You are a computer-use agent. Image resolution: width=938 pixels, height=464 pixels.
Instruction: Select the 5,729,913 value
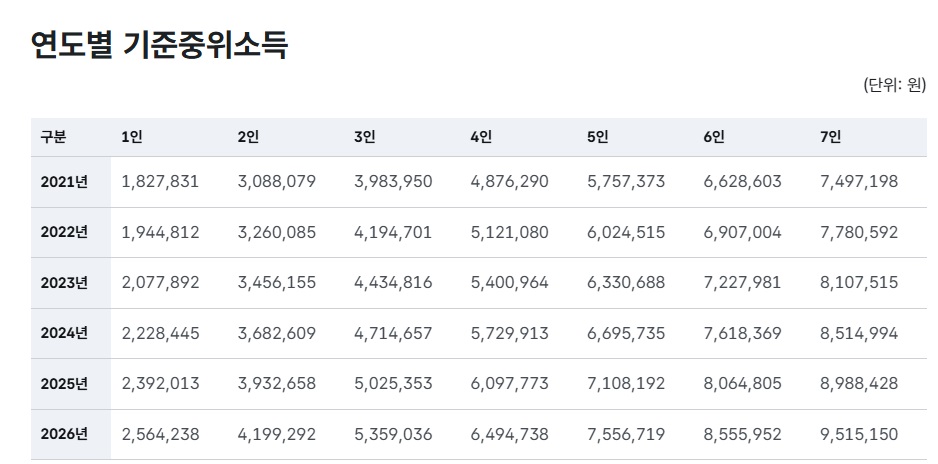tap(509, 333)
